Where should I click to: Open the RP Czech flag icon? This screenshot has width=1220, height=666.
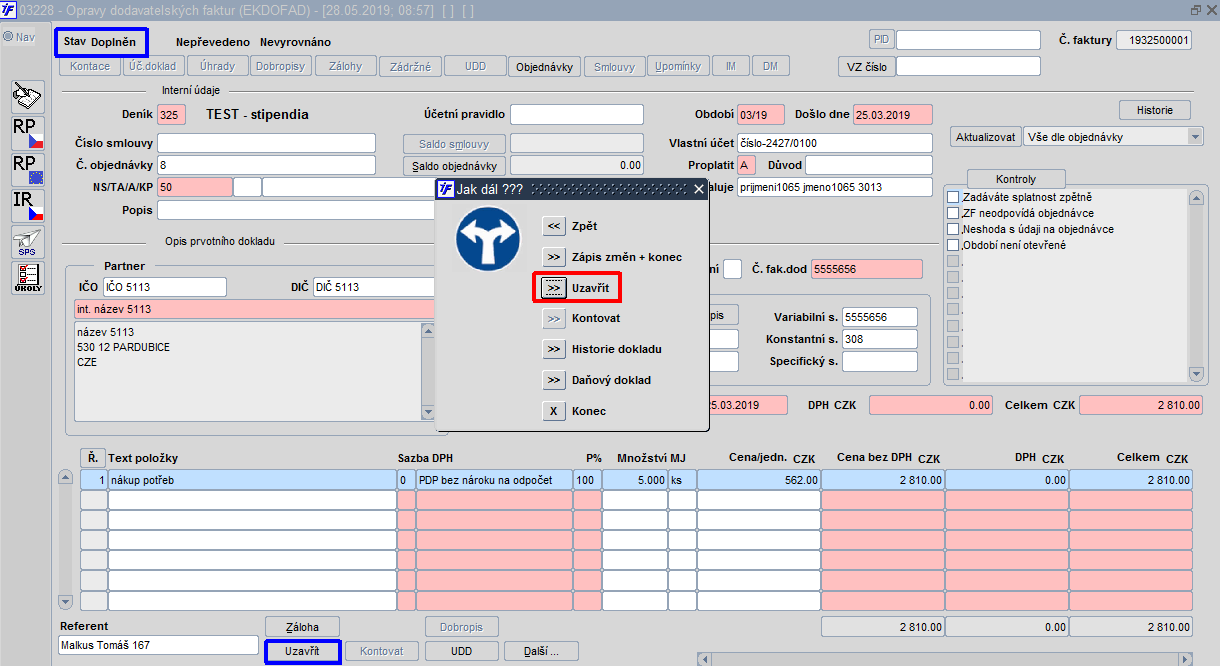pyautogui.click(x=27, y=133)
